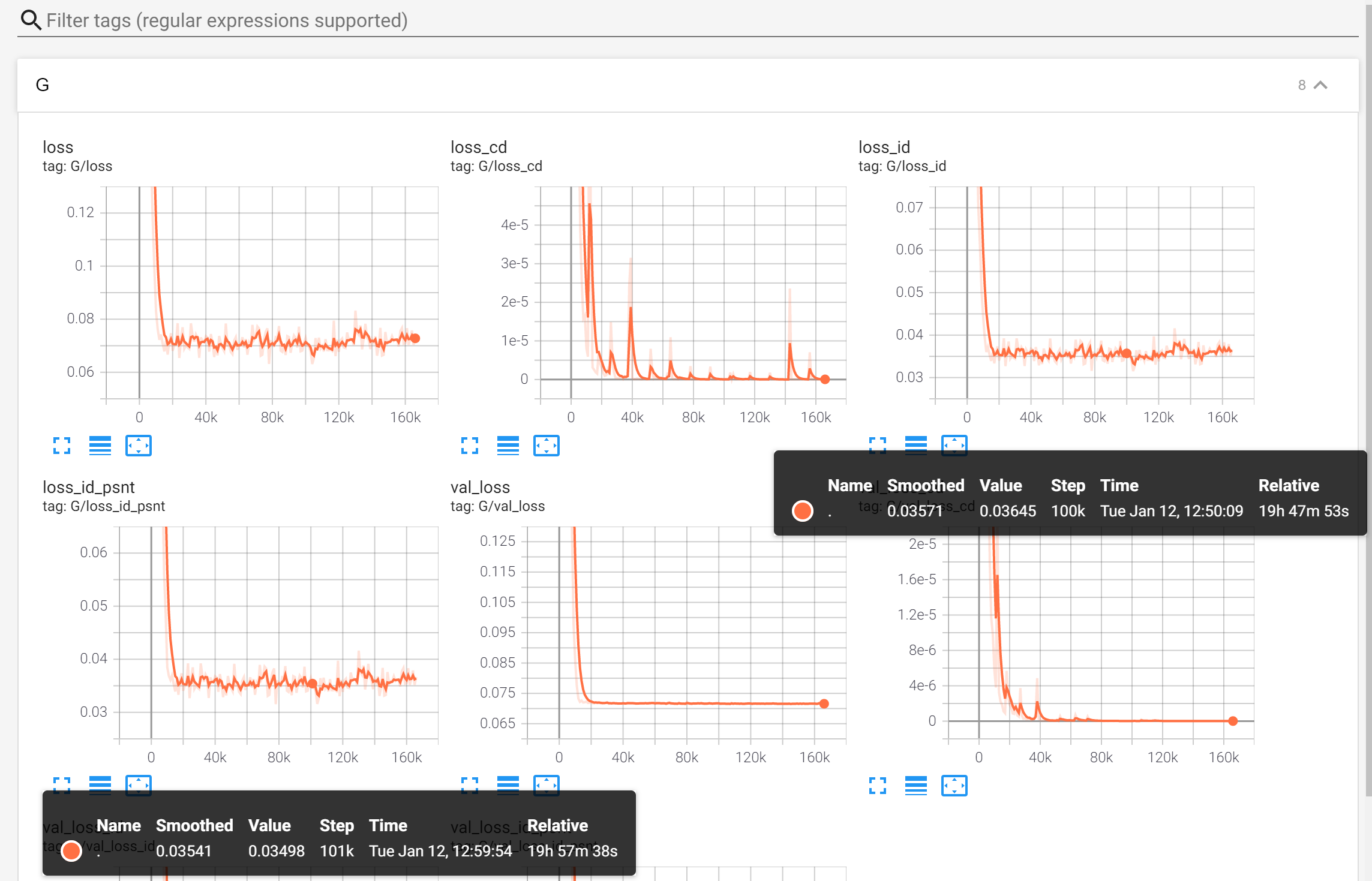Viewport: 1372px width, 881px height.
Task: Toggle y-axis log scale for loss_cd chart
Action: point(508,446)
